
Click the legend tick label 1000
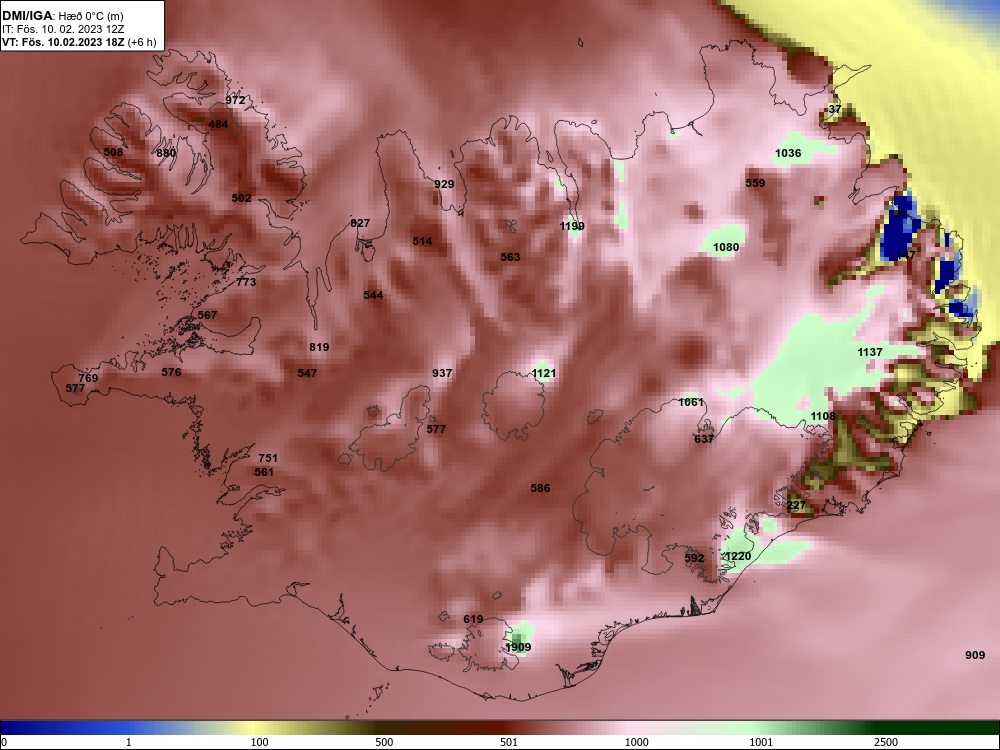[636, 742]
